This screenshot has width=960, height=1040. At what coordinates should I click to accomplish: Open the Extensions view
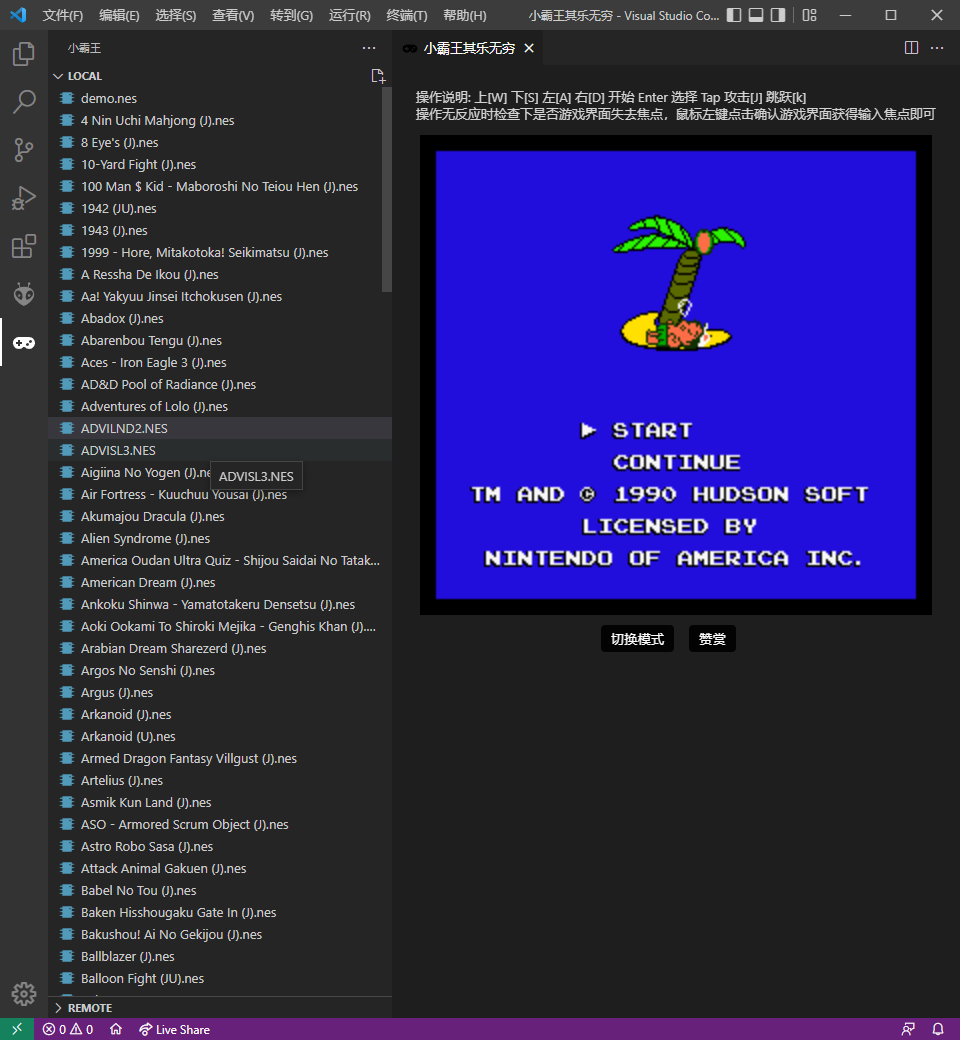[x=24, y=246]
